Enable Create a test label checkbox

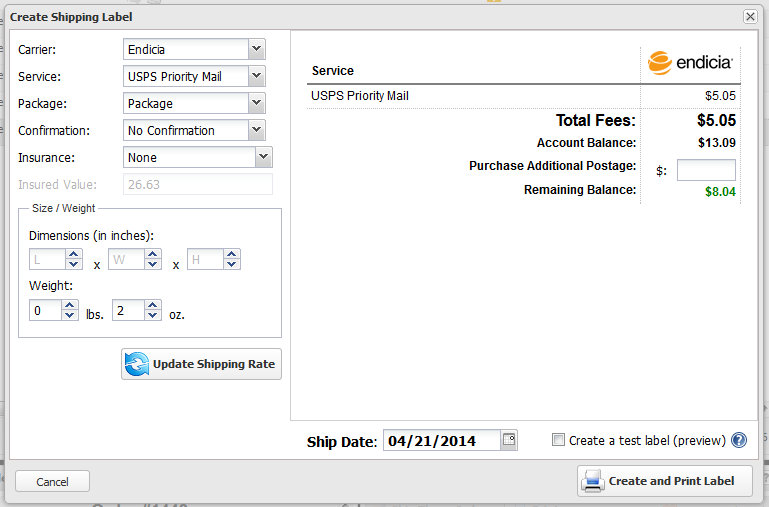pos(558,439)
